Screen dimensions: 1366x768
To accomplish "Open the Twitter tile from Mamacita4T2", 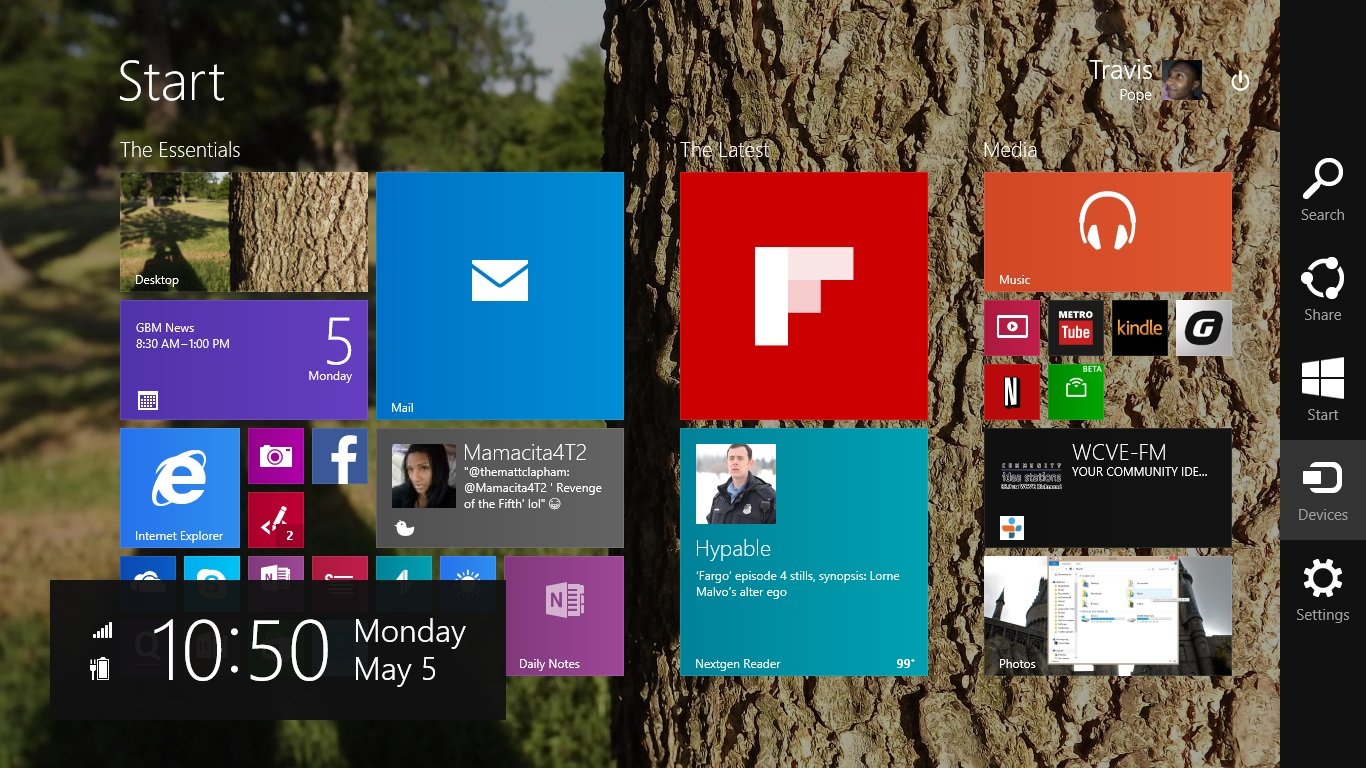I will 500,488.
